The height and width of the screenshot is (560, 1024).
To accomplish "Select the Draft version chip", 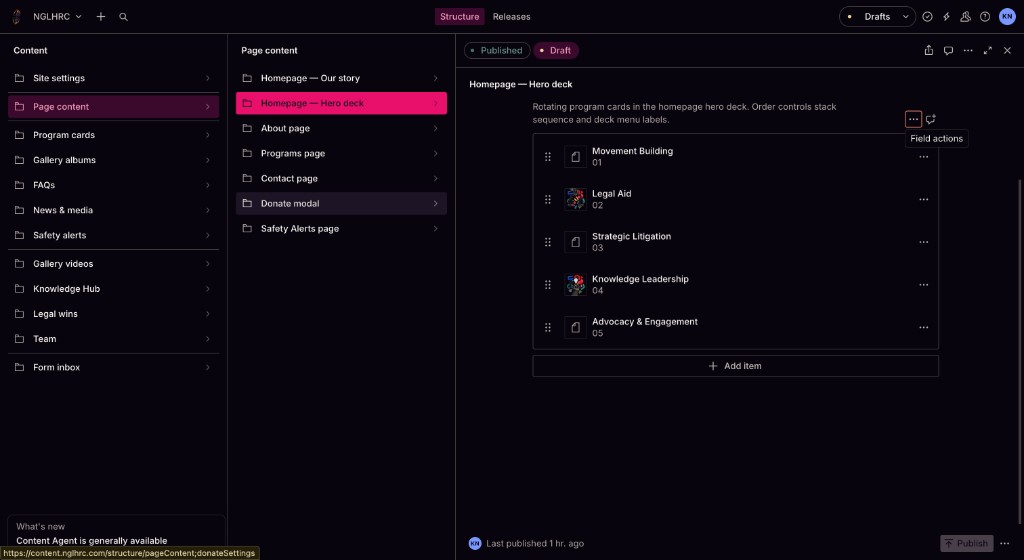I will point(556,50).
